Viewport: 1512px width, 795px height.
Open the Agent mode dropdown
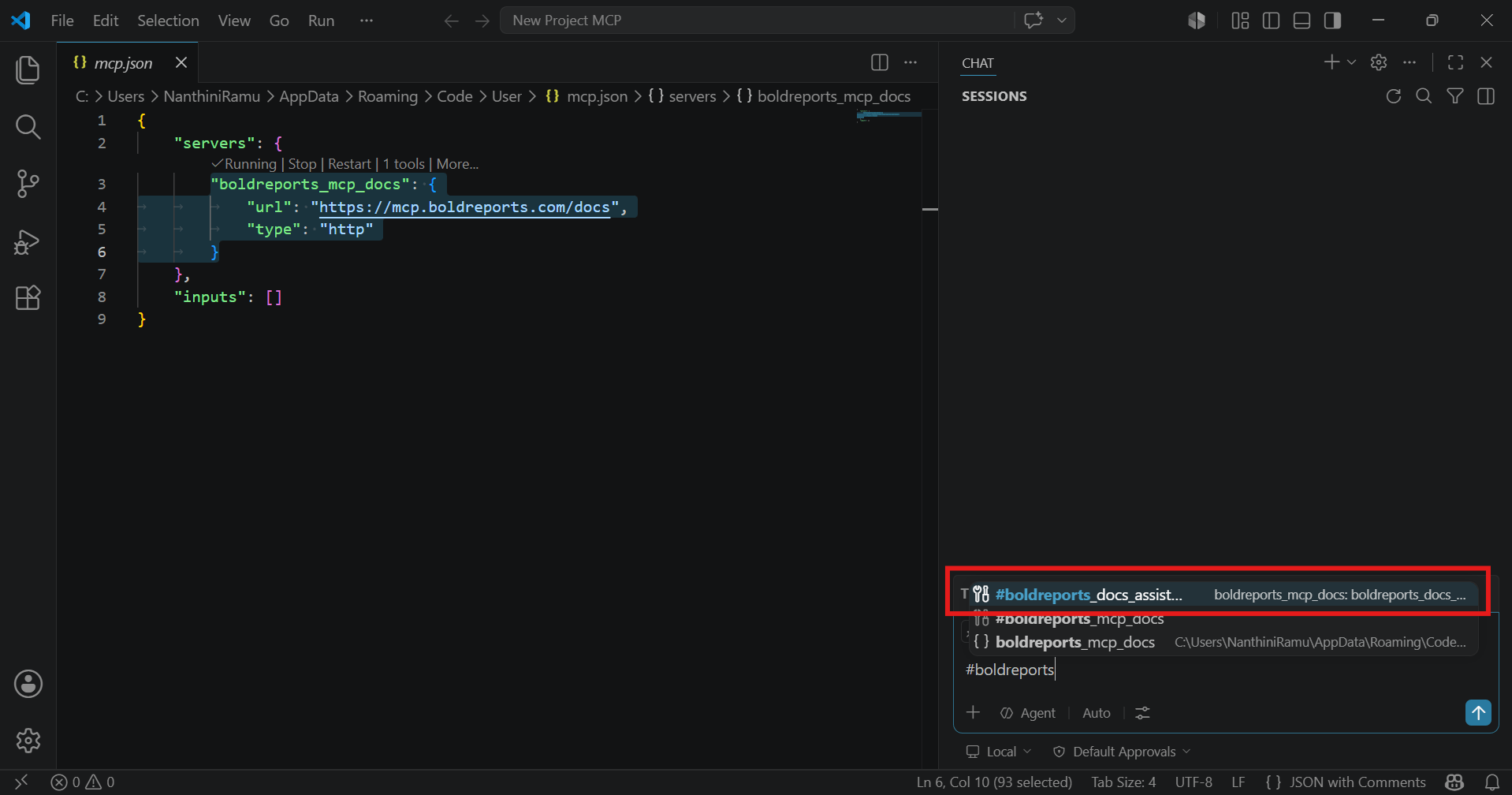tap(1028, 713)
